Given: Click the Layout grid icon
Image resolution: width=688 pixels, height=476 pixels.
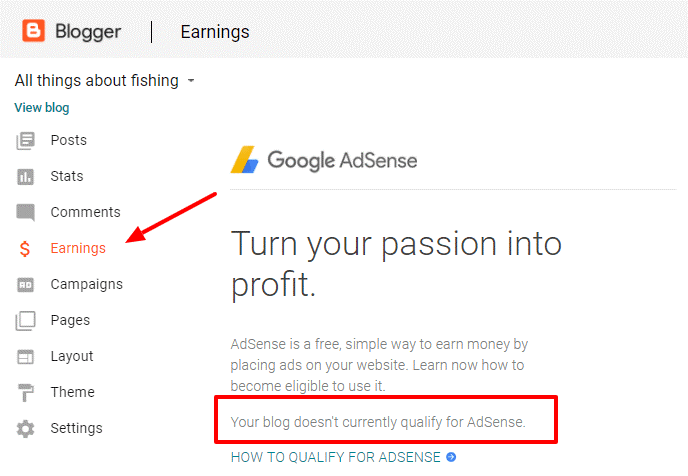Looking at the screenshot, I should click(25, 357).
